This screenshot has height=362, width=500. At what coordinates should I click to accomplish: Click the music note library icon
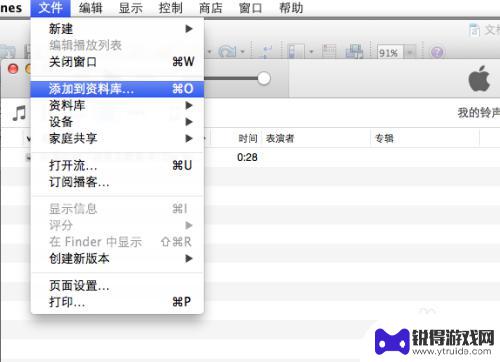point(19,113)
